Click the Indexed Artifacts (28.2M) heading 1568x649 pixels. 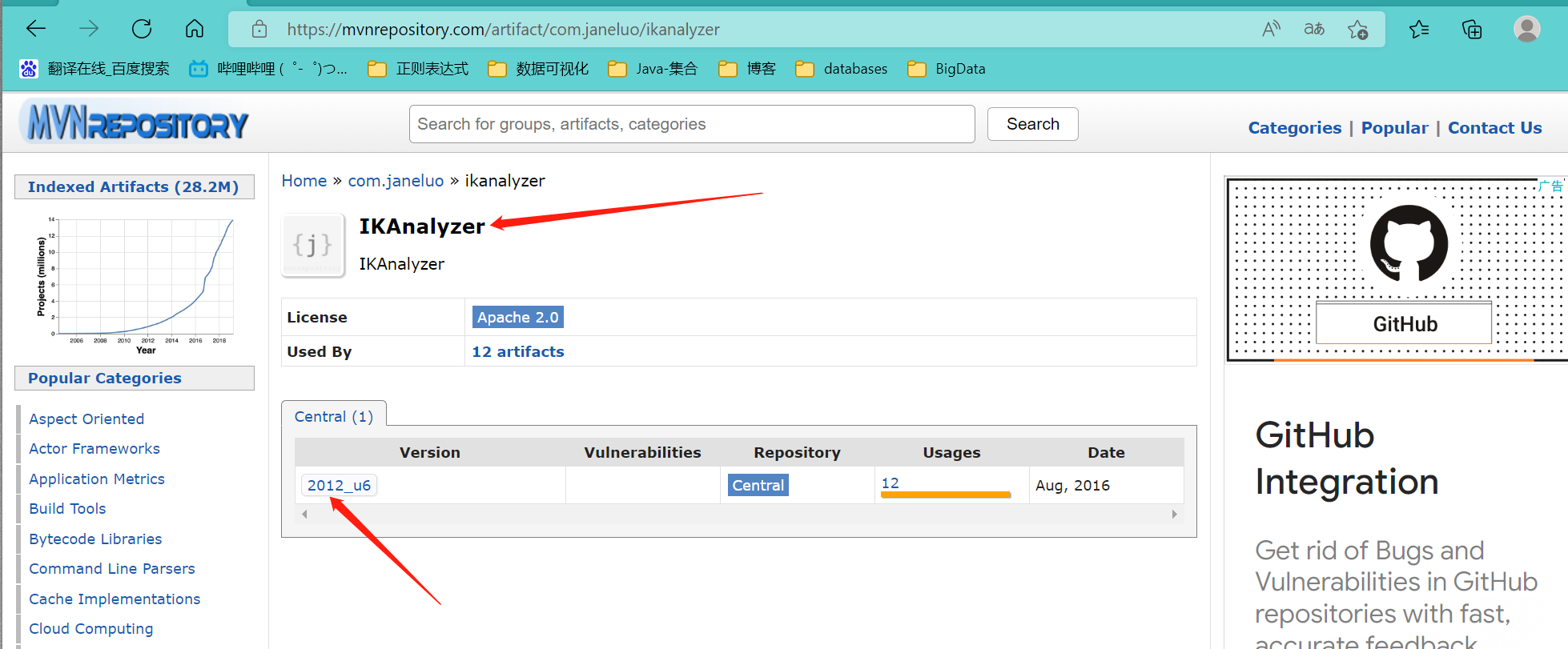click(x=134, y=186)
